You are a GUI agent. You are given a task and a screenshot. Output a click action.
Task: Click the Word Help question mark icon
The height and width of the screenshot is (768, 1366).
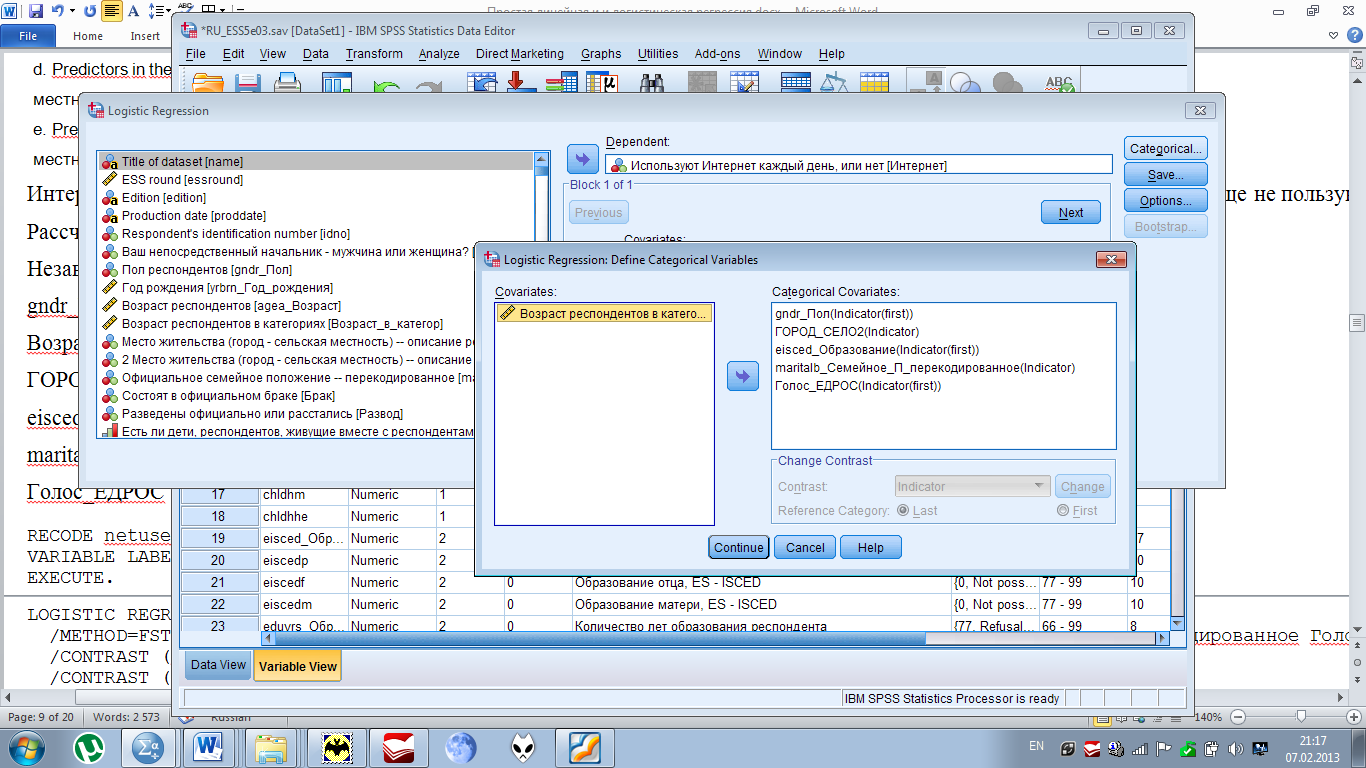tap(1353, 35)
